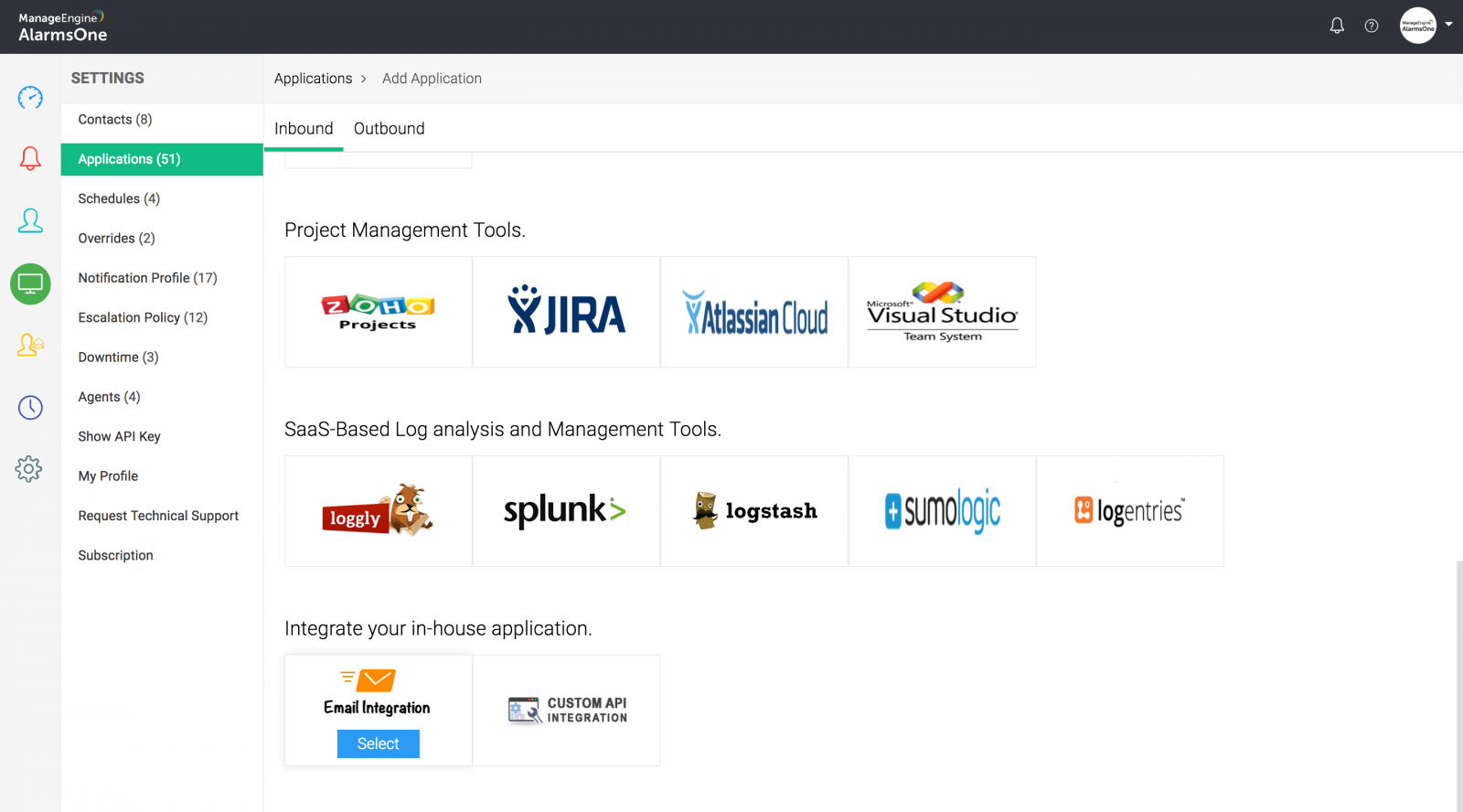Open the dashboard gauge icon in sidebar
Viewport: 1463px width, 812px height.
coord(30,97)
